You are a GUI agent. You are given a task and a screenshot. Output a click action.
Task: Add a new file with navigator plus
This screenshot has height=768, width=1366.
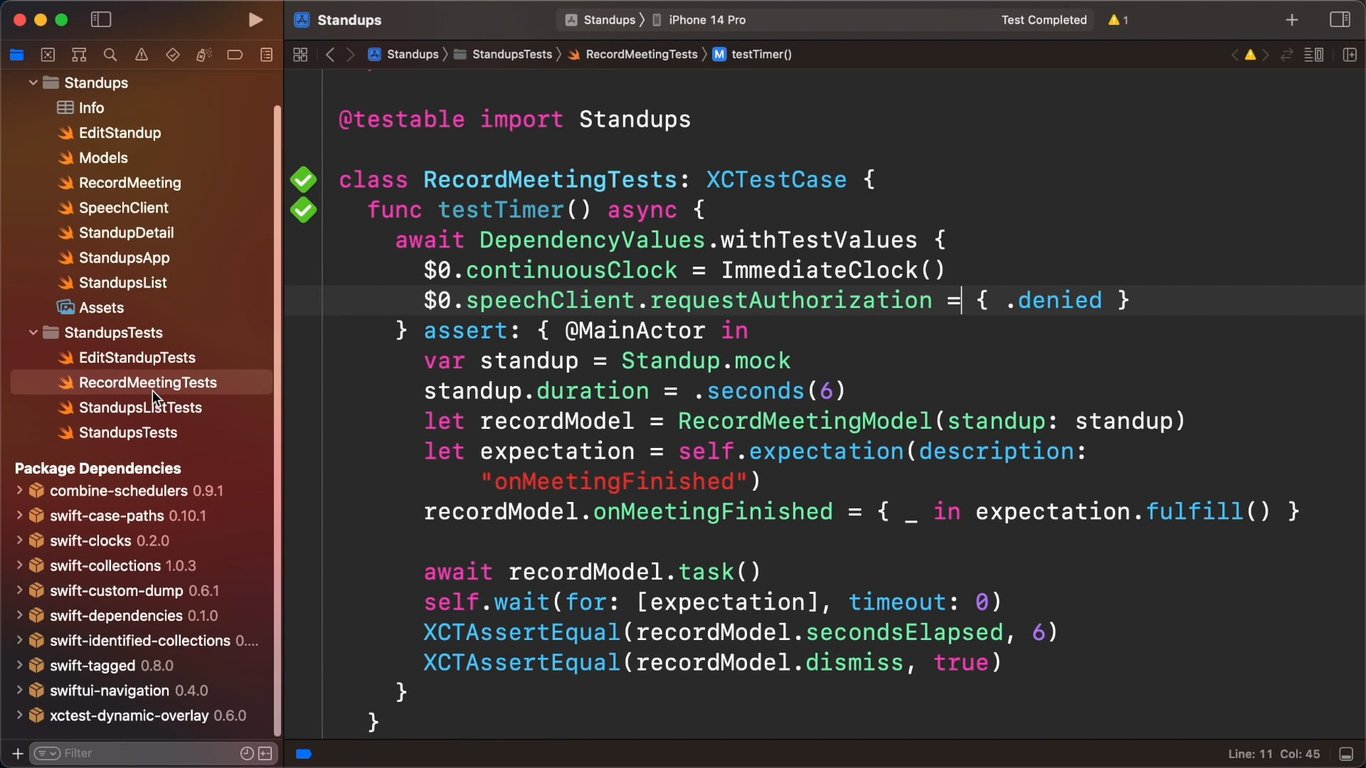17,753
